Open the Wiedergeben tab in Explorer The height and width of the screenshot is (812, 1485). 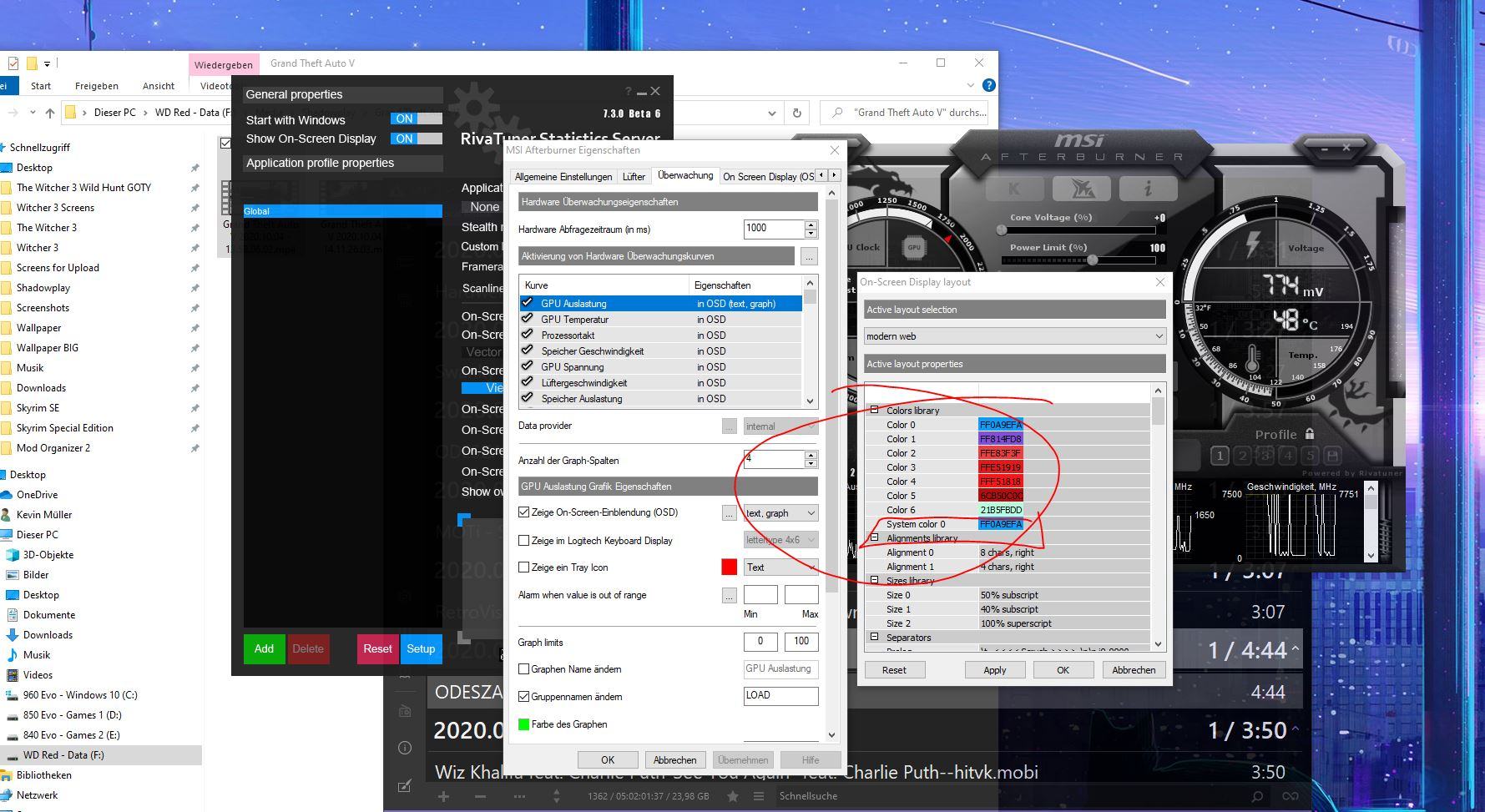tap(223, 65)
